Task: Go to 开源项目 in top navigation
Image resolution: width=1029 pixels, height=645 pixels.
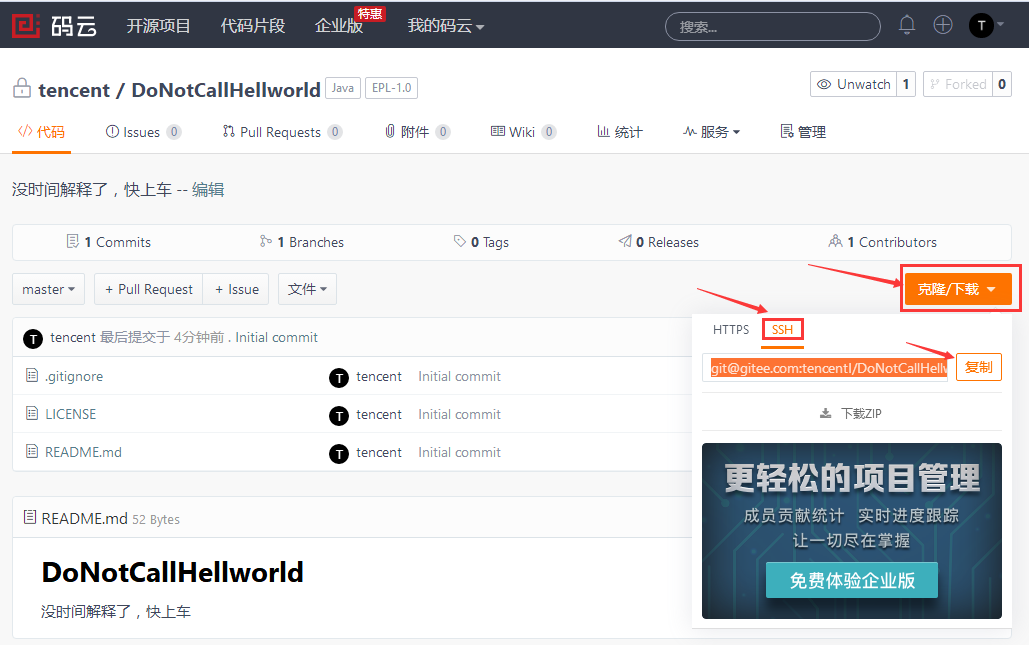Action: 158,26
